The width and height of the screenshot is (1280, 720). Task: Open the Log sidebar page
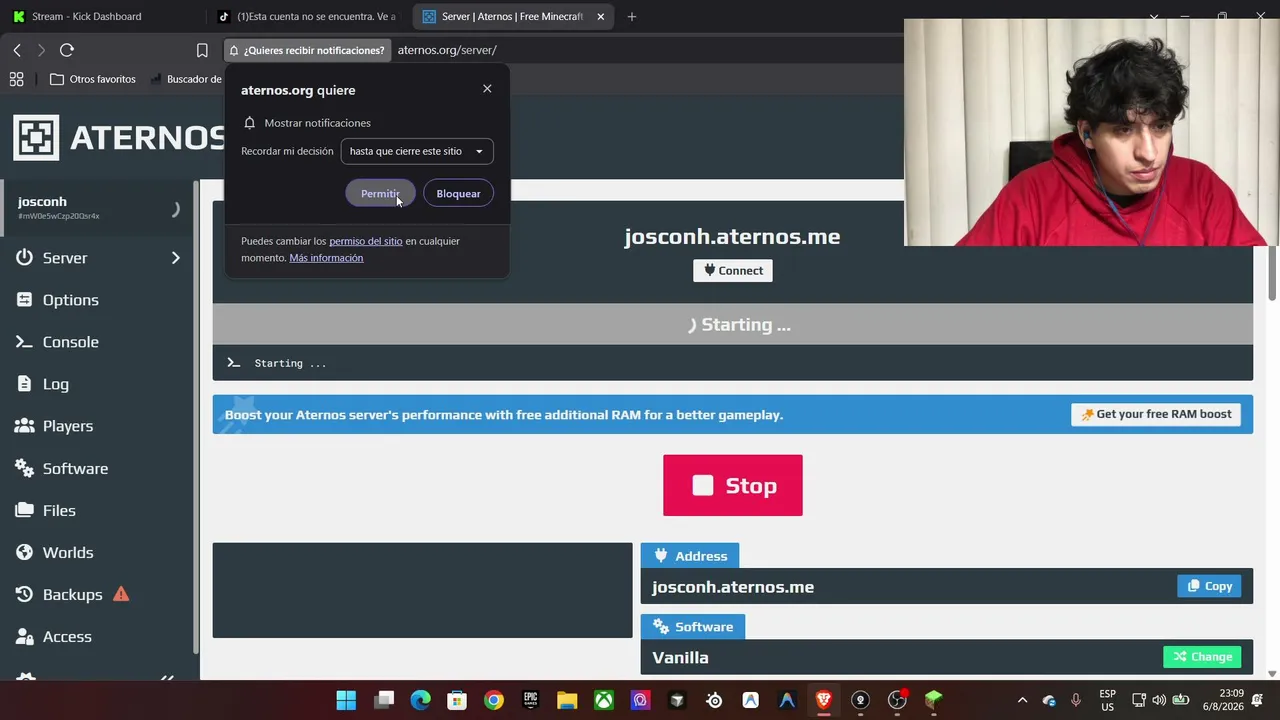[55, 384]
